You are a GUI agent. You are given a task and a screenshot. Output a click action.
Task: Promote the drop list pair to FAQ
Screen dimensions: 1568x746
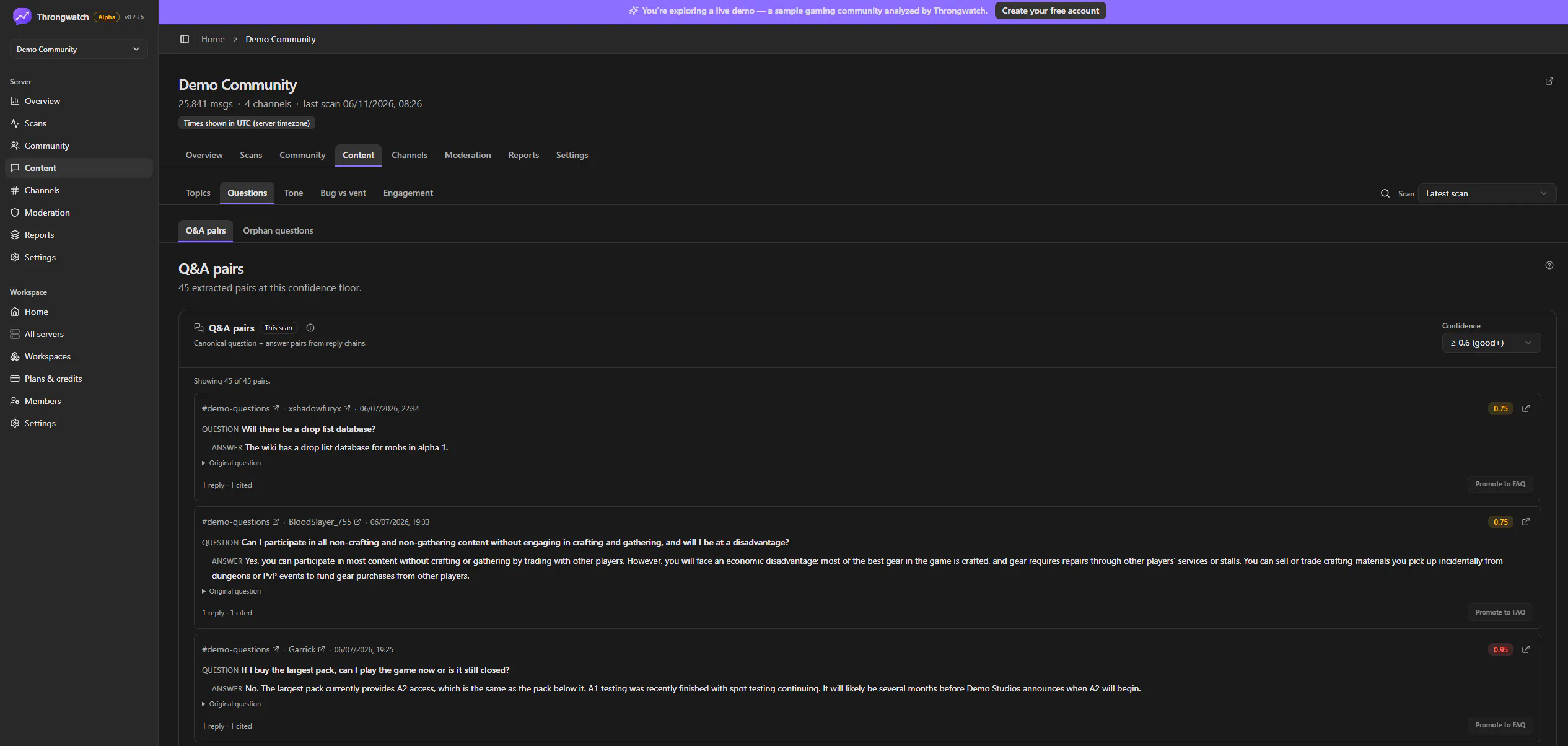[1500, 484]
